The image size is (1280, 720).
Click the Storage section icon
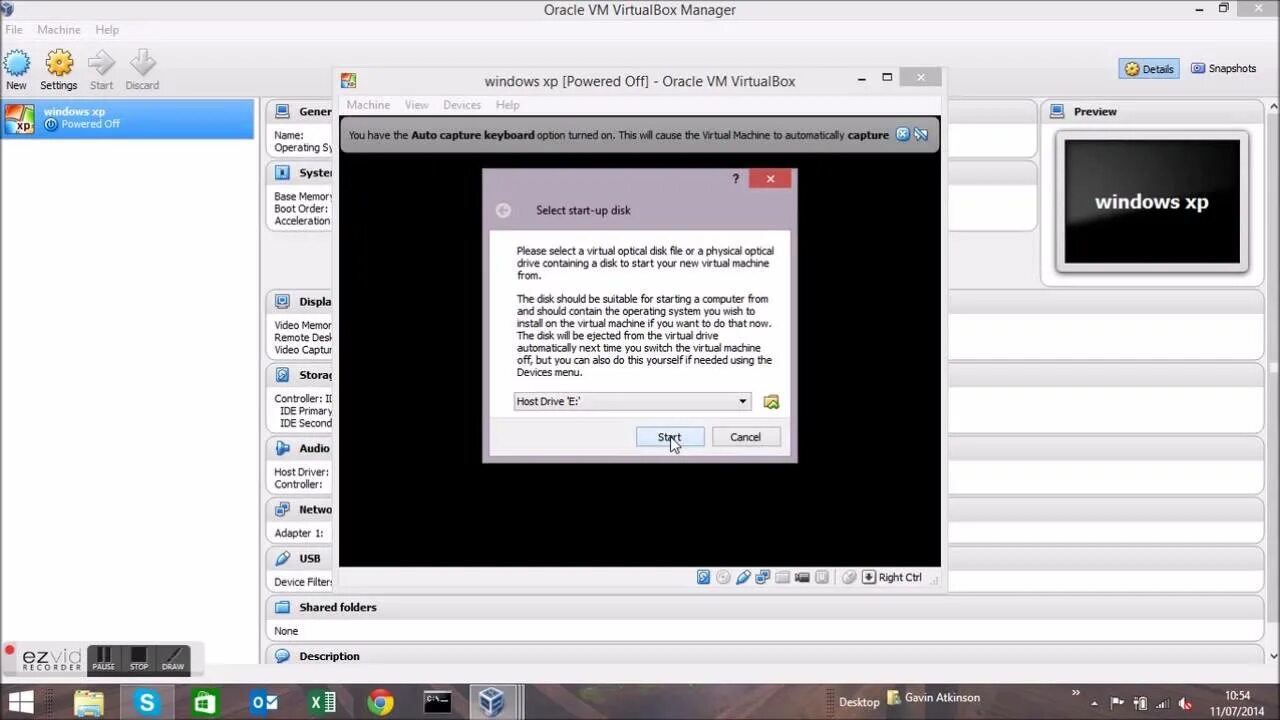pos(283,375)
